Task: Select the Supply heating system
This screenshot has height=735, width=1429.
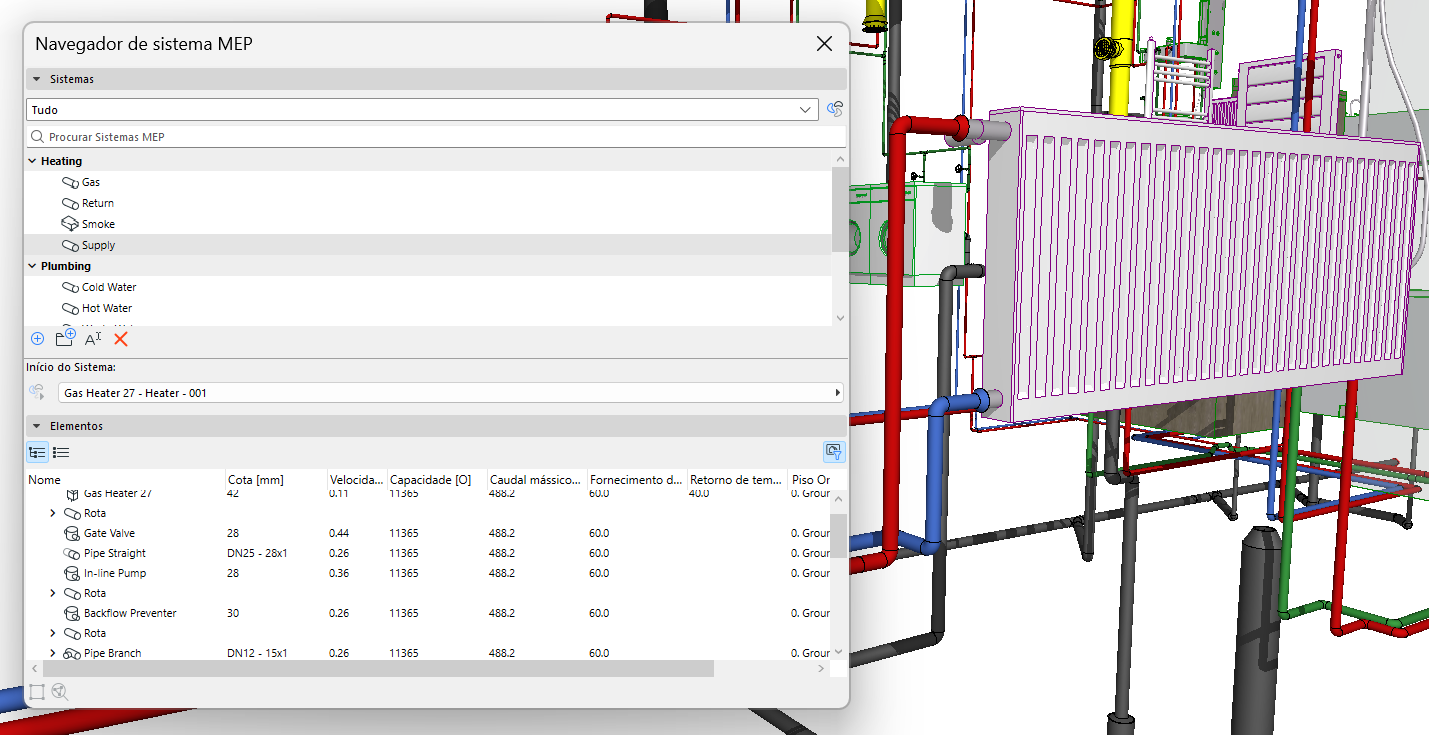Action: (98, 245)
